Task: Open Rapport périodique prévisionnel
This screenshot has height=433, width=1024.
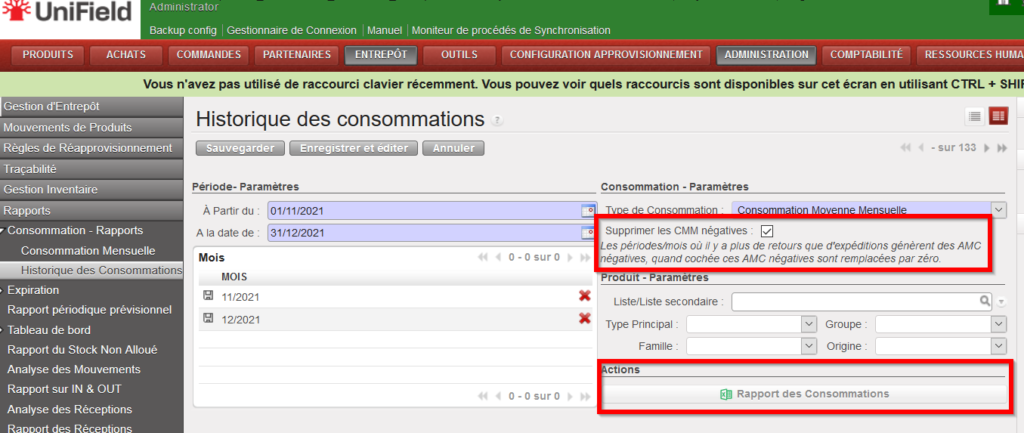Action: 89,310
